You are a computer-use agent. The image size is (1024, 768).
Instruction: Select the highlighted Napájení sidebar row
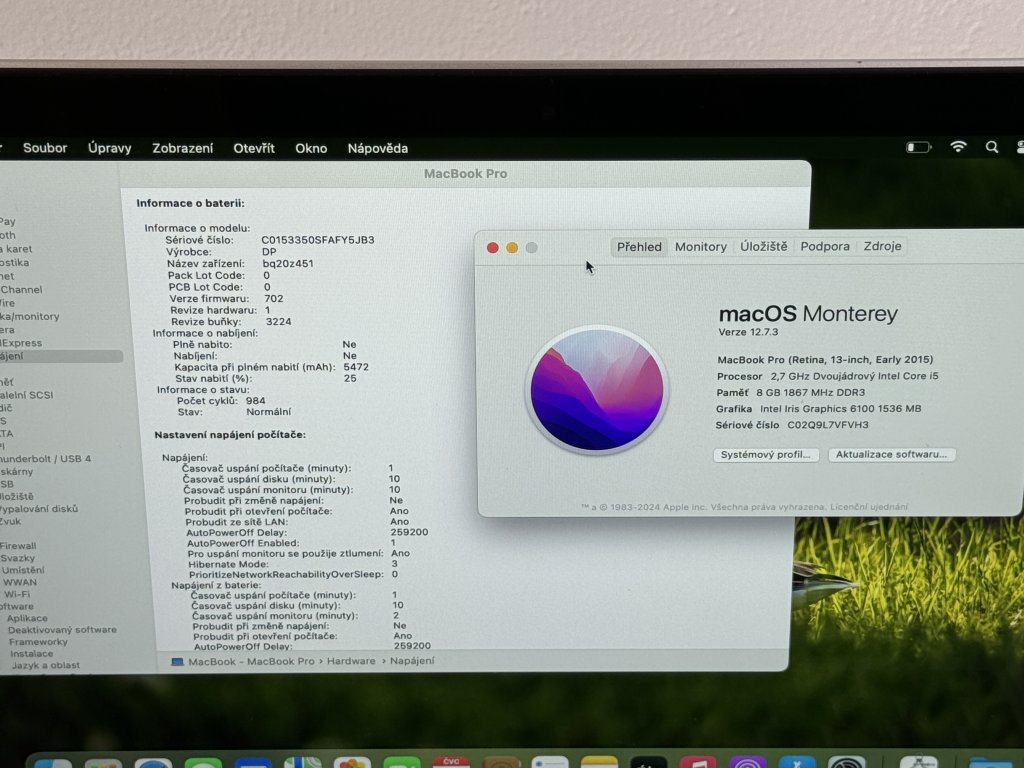tap(61, 356)
